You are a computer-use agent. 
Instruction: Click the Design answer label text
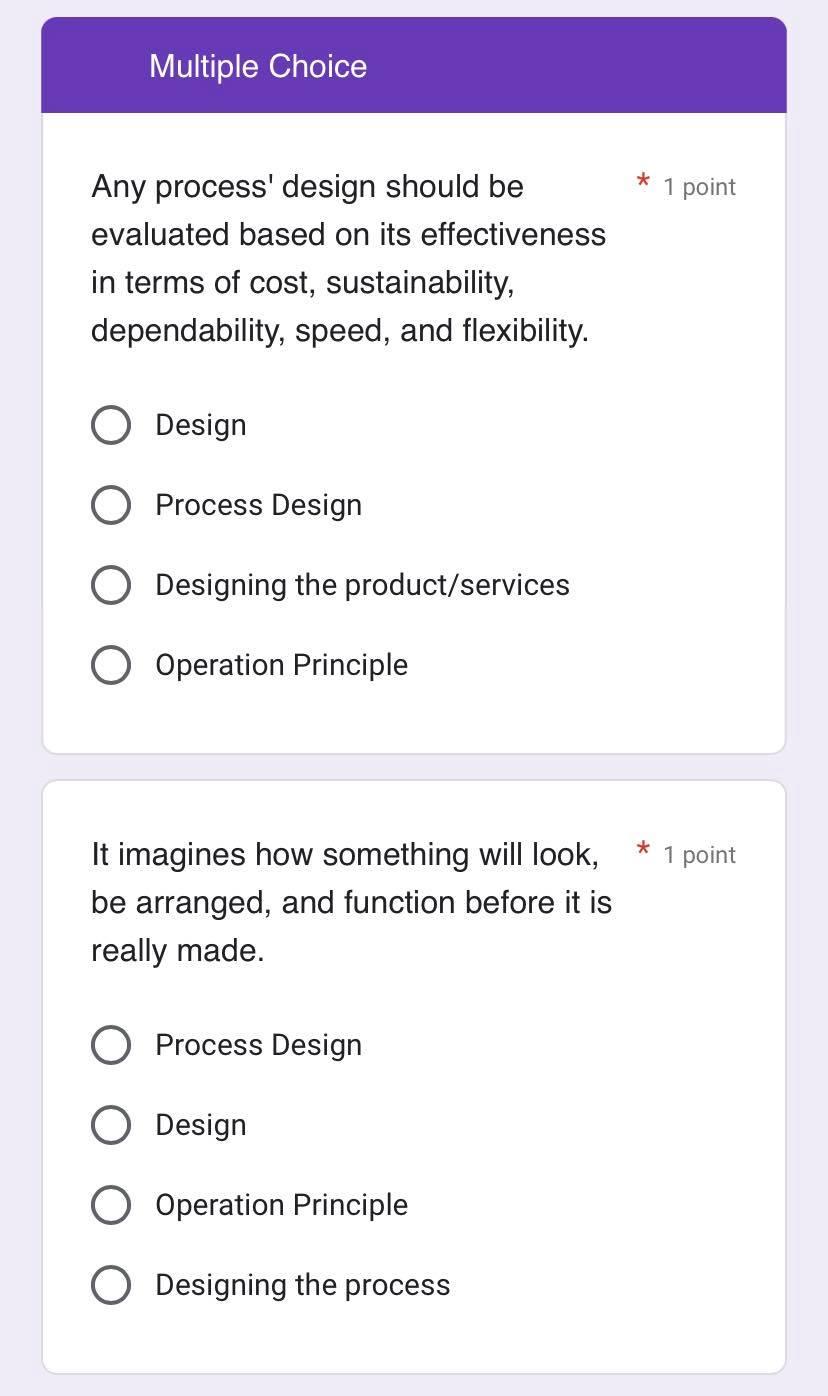coord(200,424)
